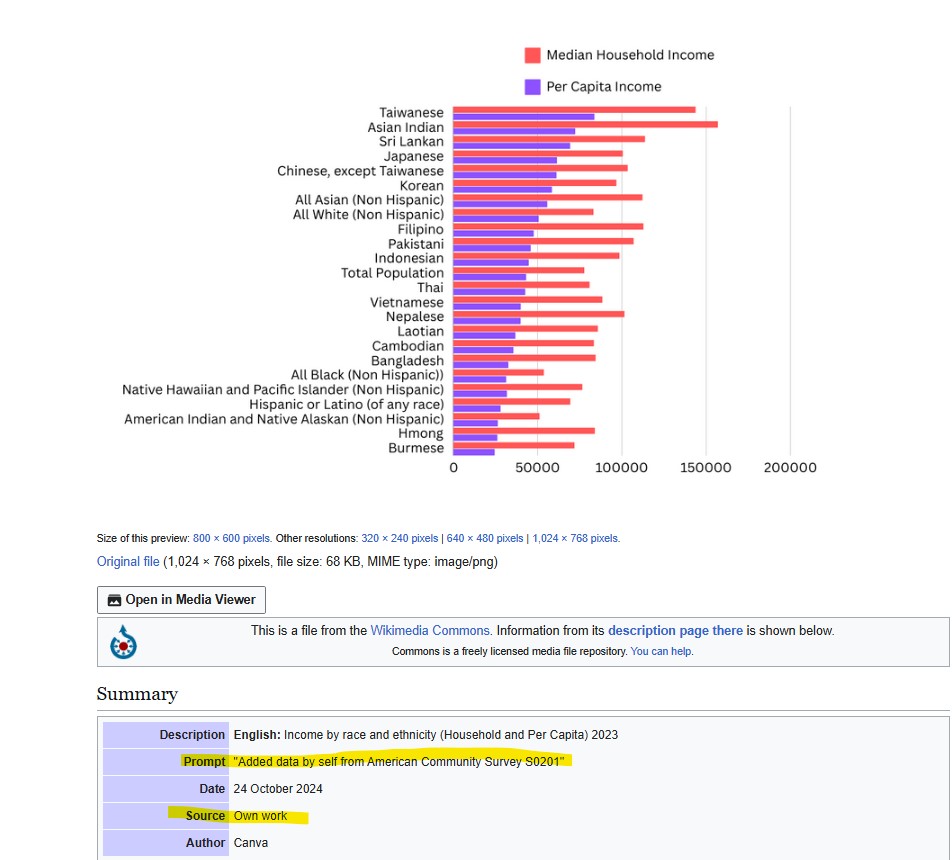952x860 pixels.
Task: Click the Korean chart label
Action: click(x=421, y=185)
